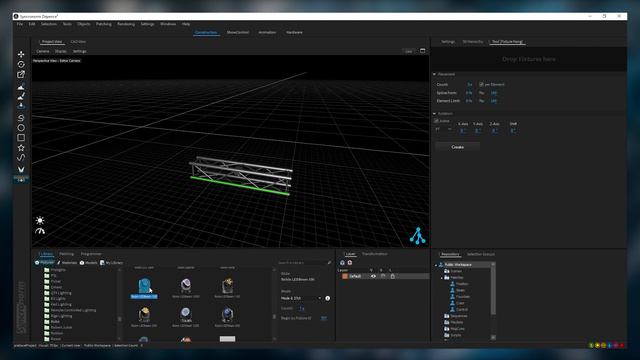The width and height of the screenshot is (640, 360).
Task: Click the sun lighting icon in viewport
Action: [40, 220]
